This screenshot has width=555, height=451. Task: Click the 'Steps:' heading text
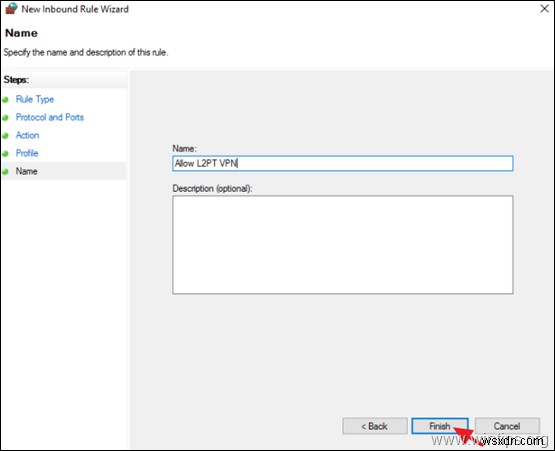16,80
